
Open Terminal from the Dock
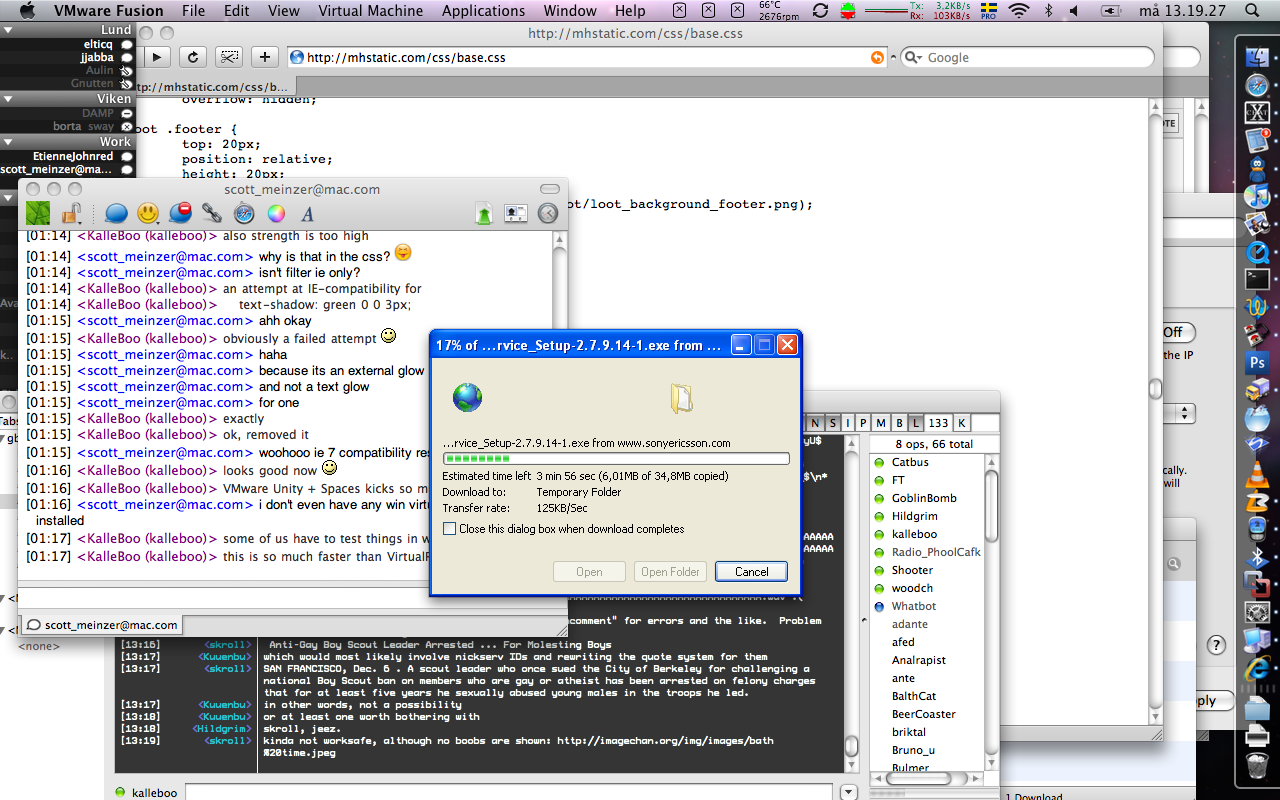1257,279
